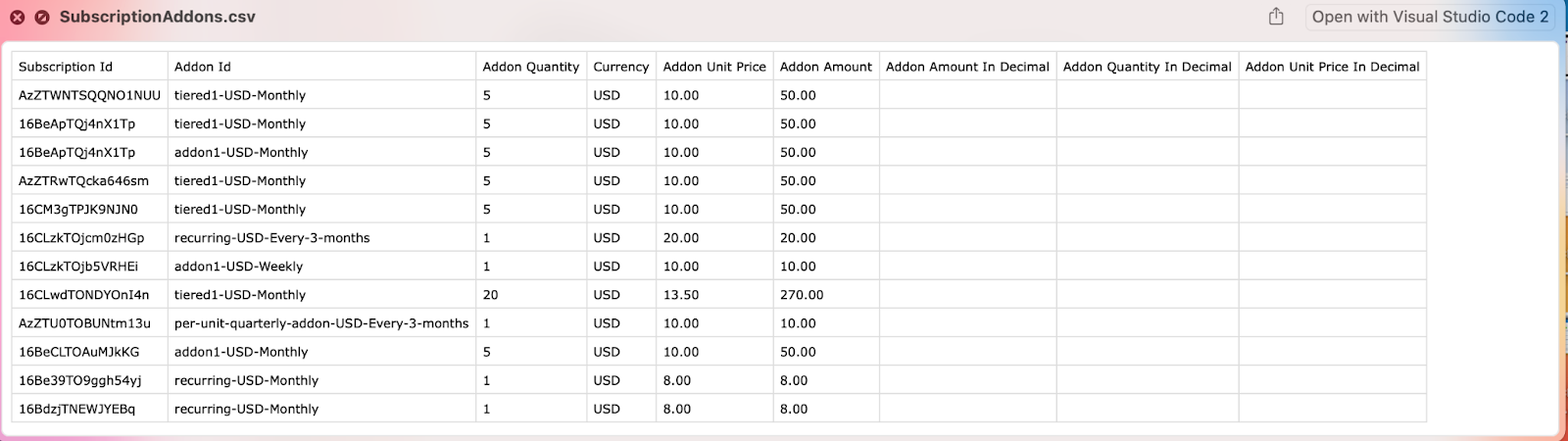Click the Addon Unit Price In Decimal header

[1332, 67]
